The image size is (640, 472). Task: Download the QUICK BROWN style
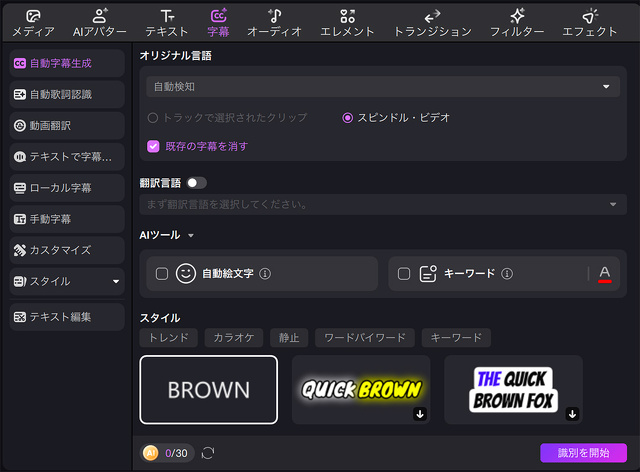tap(420, 414)
